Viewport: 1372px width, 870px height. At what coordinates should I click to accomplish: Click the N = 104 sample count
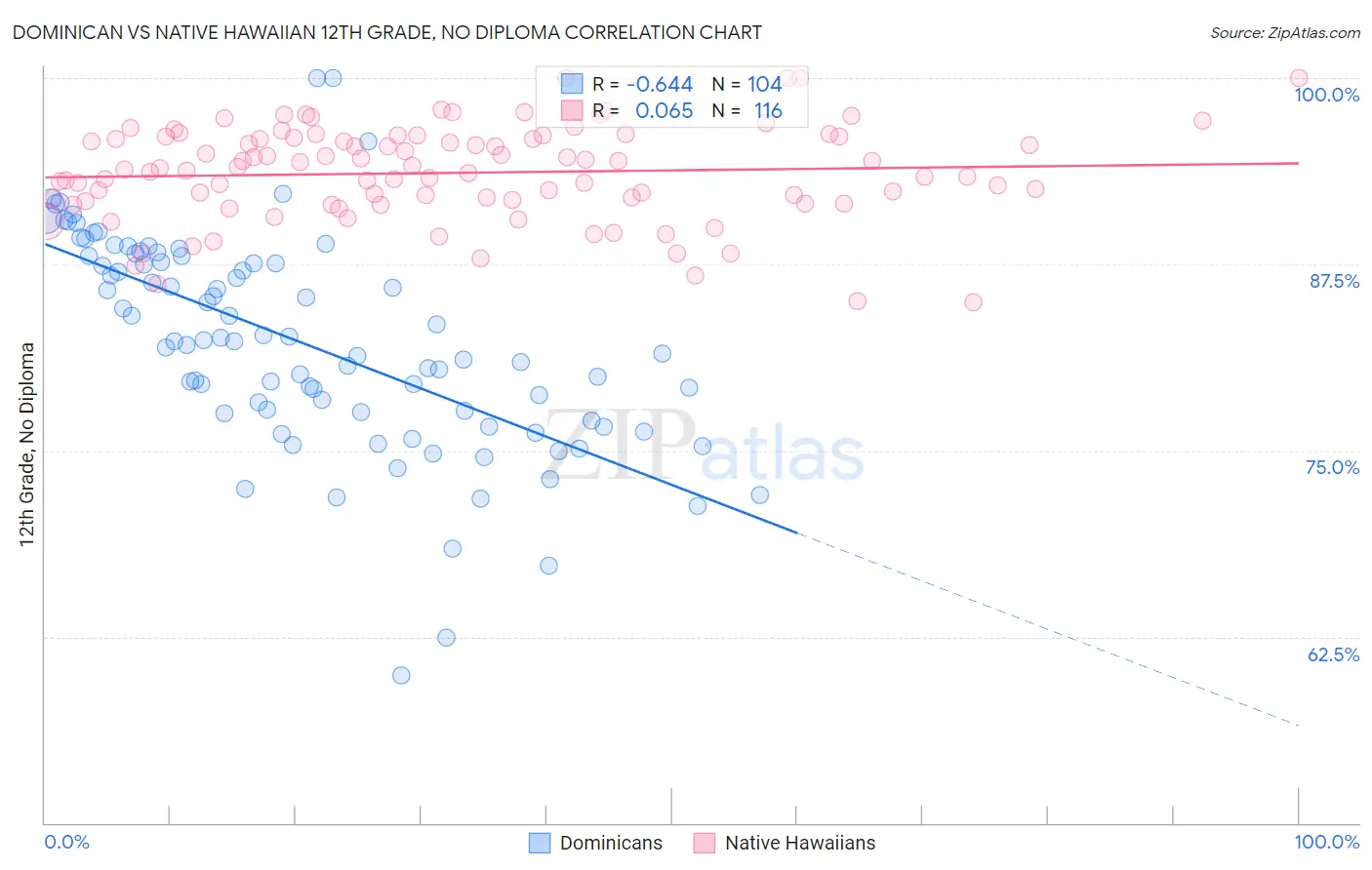(747, 84)
